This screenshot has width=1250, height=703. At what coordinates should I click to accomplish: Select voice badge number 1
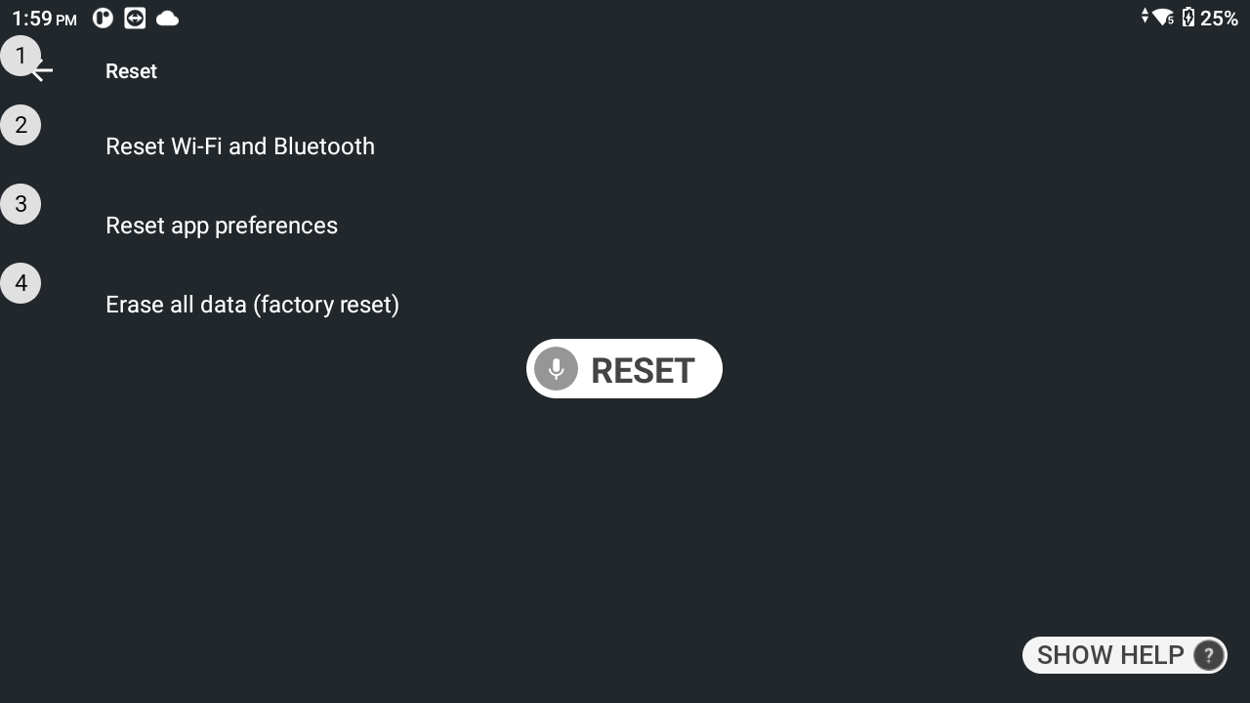(20, 56)
